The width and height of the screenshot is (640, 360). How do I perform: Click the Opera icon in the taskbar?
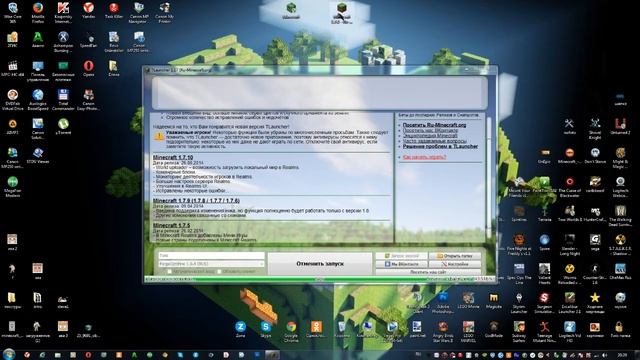[88, 355]
